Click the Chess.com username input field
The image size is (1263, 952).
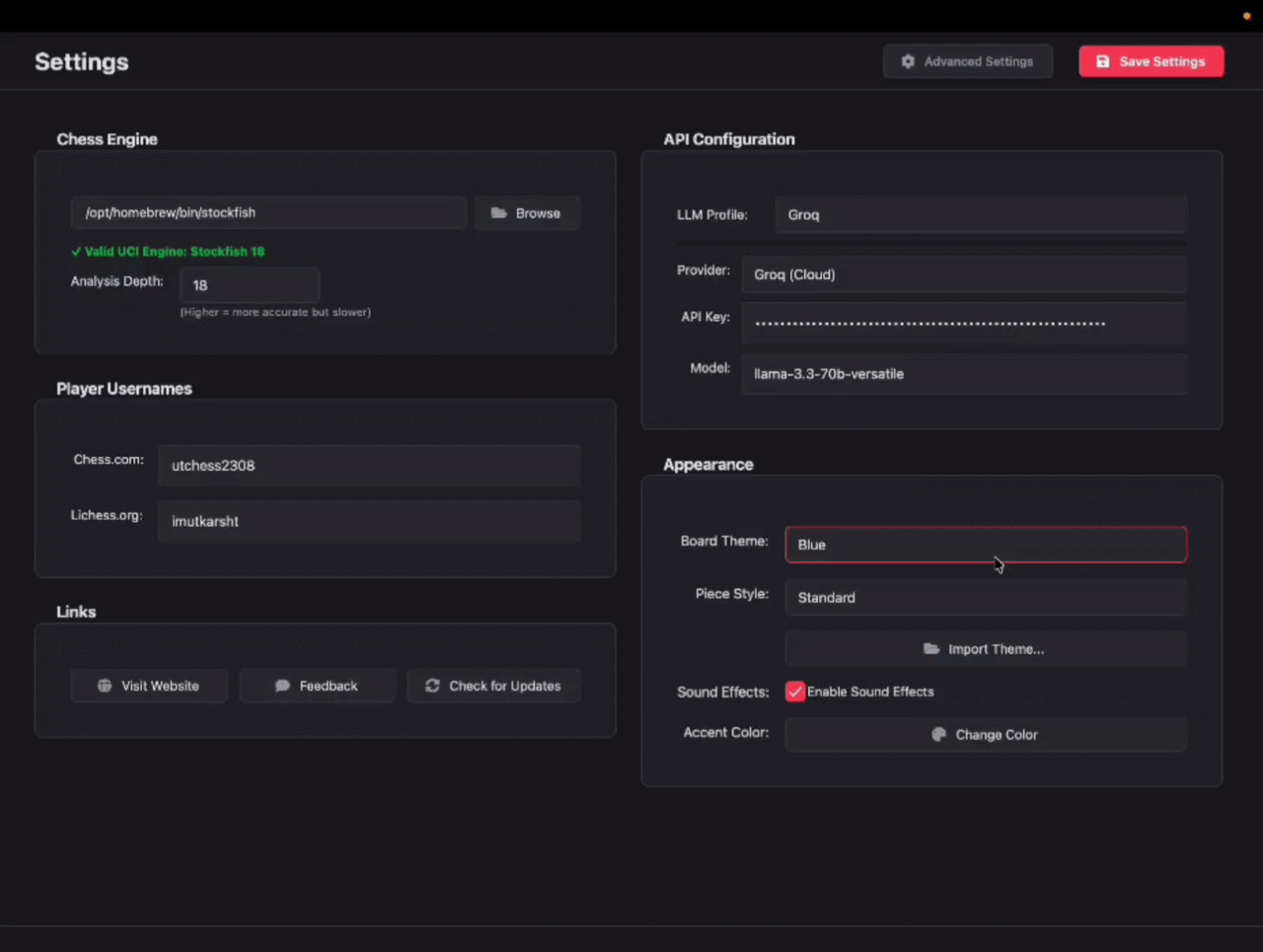tap(369, 466)
